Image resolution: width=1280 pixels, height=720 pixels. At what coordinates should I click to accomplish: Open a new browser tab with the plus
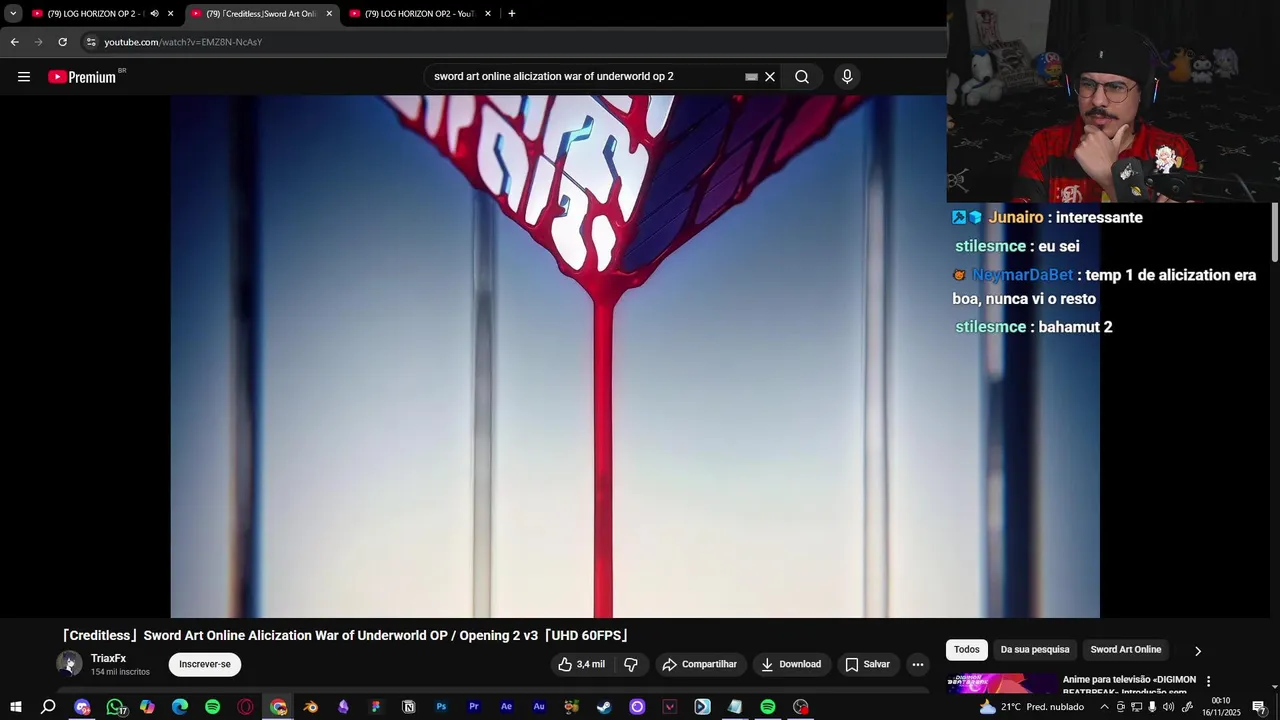pos(512,14)
